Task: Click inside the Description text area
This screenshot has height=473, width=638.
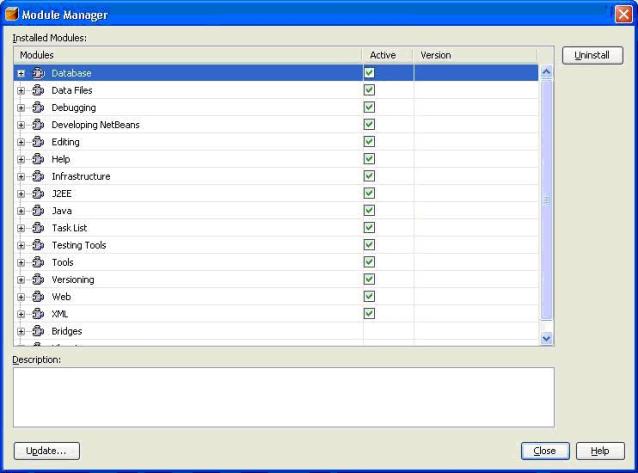Action: [x=283, y=396]
